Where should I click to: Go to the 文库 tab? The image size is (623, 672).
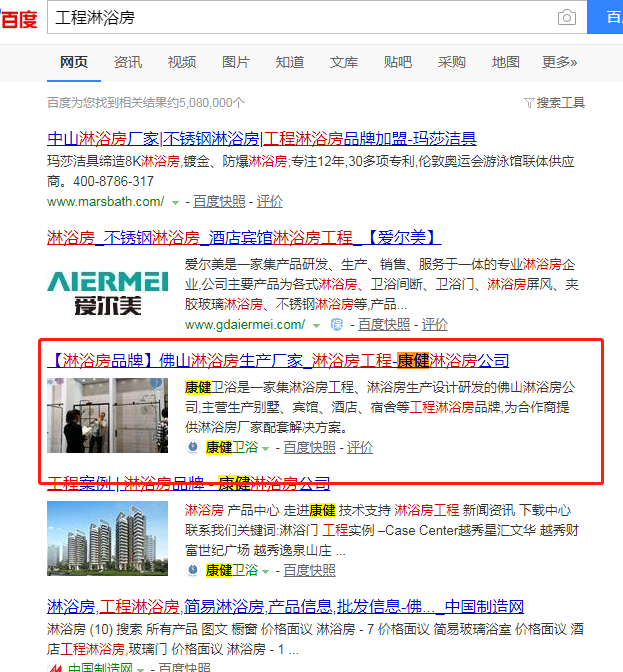click(x=344, y=62)
